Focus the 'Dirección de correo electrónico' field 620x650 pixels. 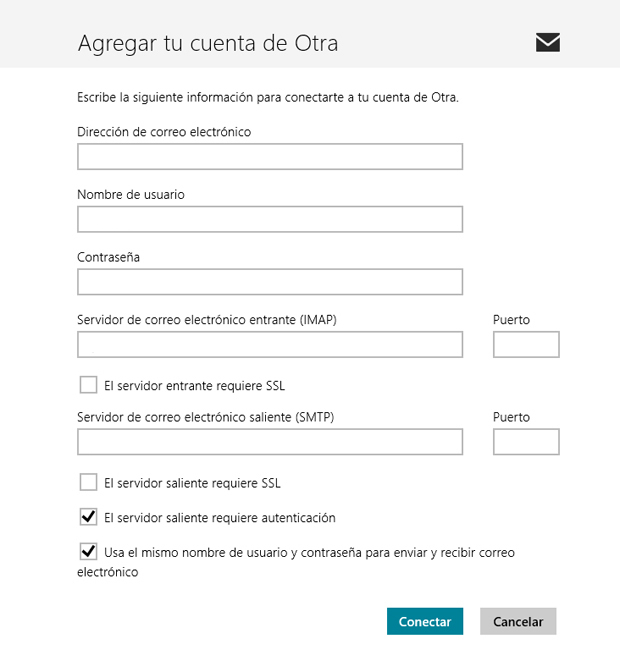point(270,157)
